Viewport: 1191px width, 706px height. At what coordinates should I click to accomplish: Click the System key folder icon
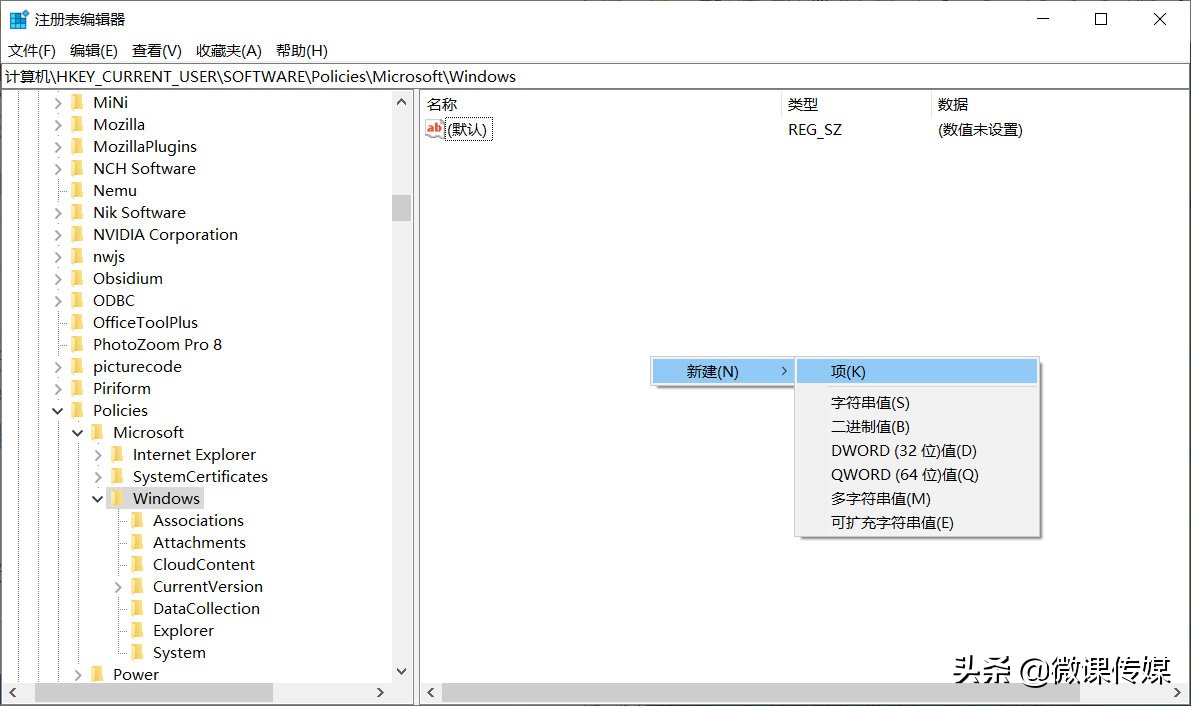pos(139,652)
